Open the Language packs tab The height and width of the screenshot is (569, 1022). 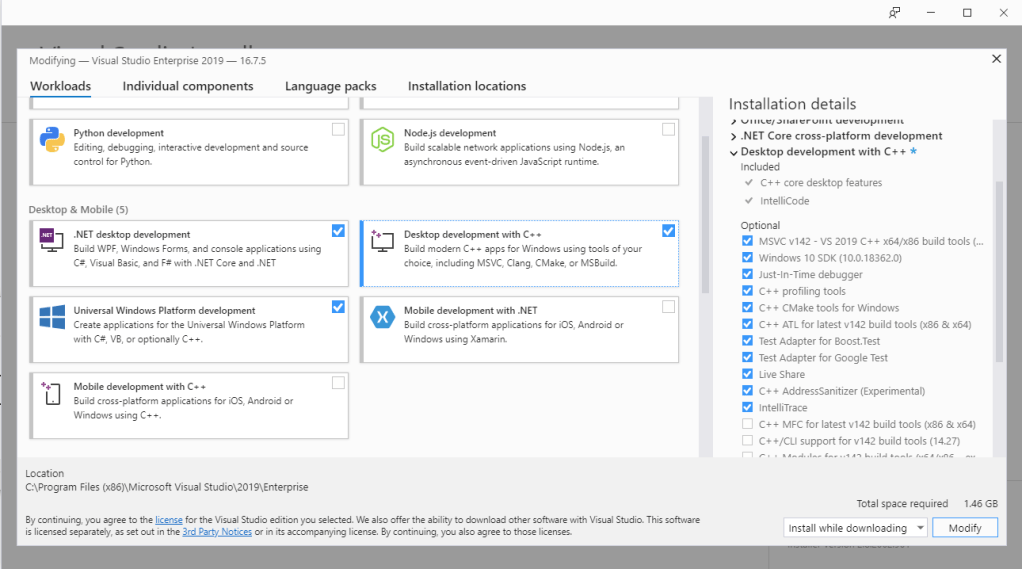click(x=330, y=86)
